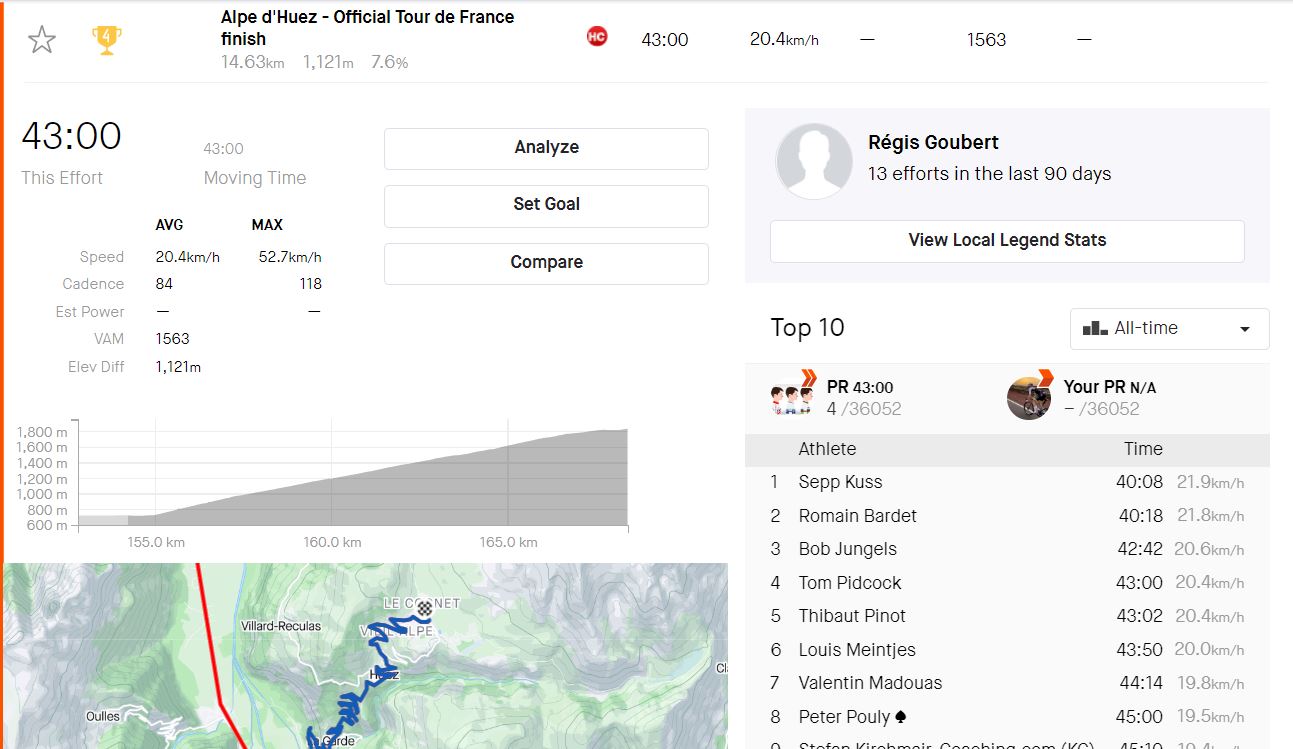This screenshot has width=1293, height=749.
Task: Click the large 43:00 This Effort time
Action: tap(72, 136)
